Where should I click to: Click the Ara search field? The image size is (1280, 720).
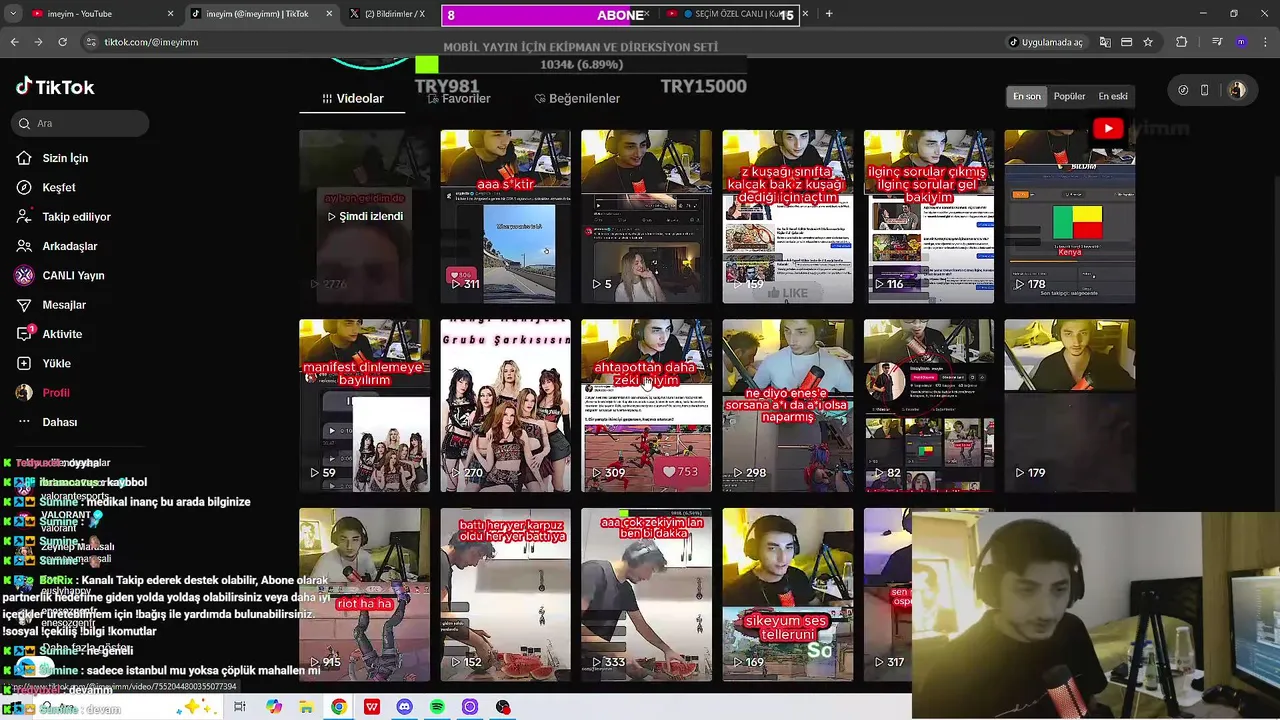tap(81, 123)
